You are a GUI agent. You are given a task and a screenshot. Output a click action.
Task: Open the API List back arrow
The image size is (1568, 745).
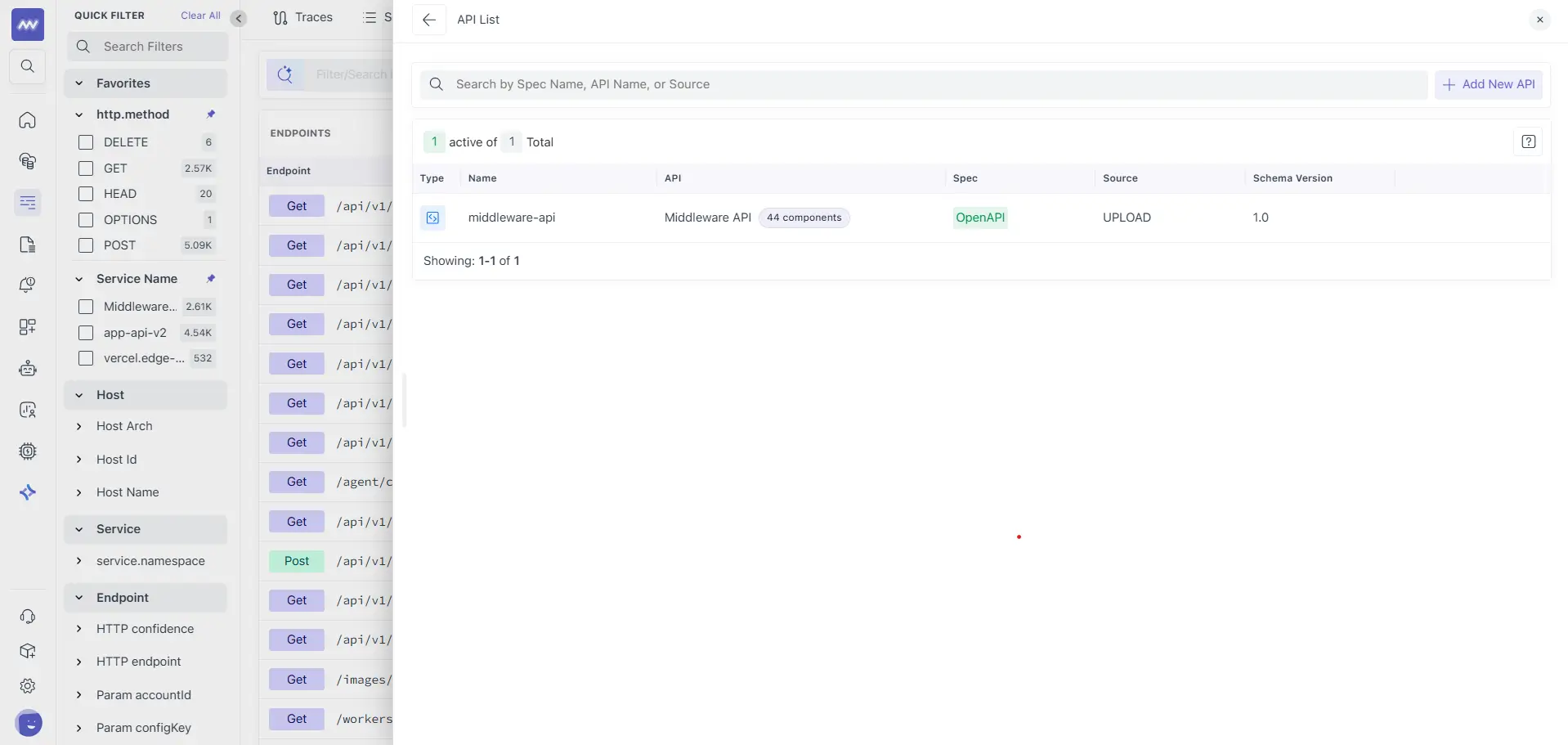click(x=429, y=20)
